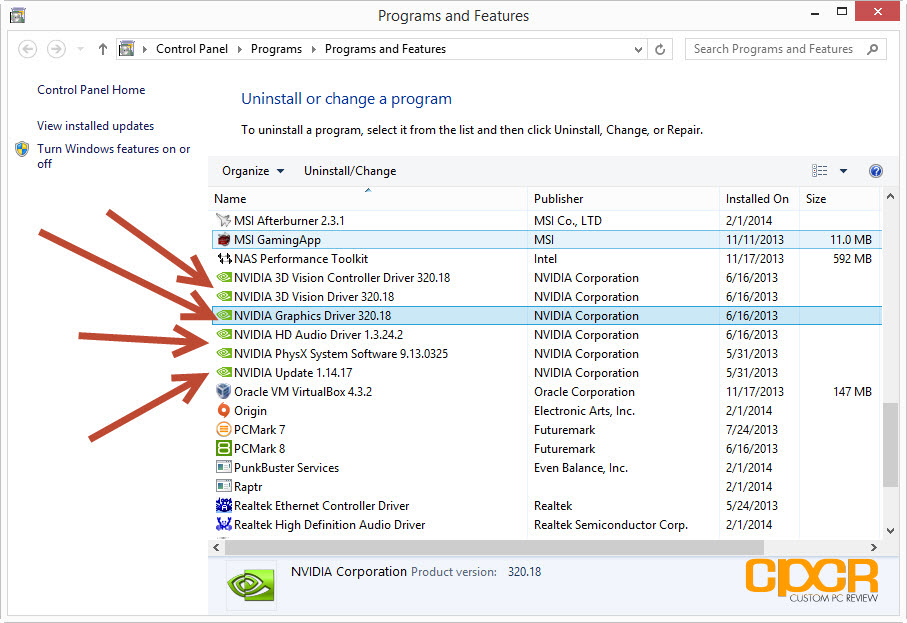The width and height of the screenshot is (907, 623).
Task: Click the horizontal scrollbar left arrow
Action: click(x=216, y=547)
